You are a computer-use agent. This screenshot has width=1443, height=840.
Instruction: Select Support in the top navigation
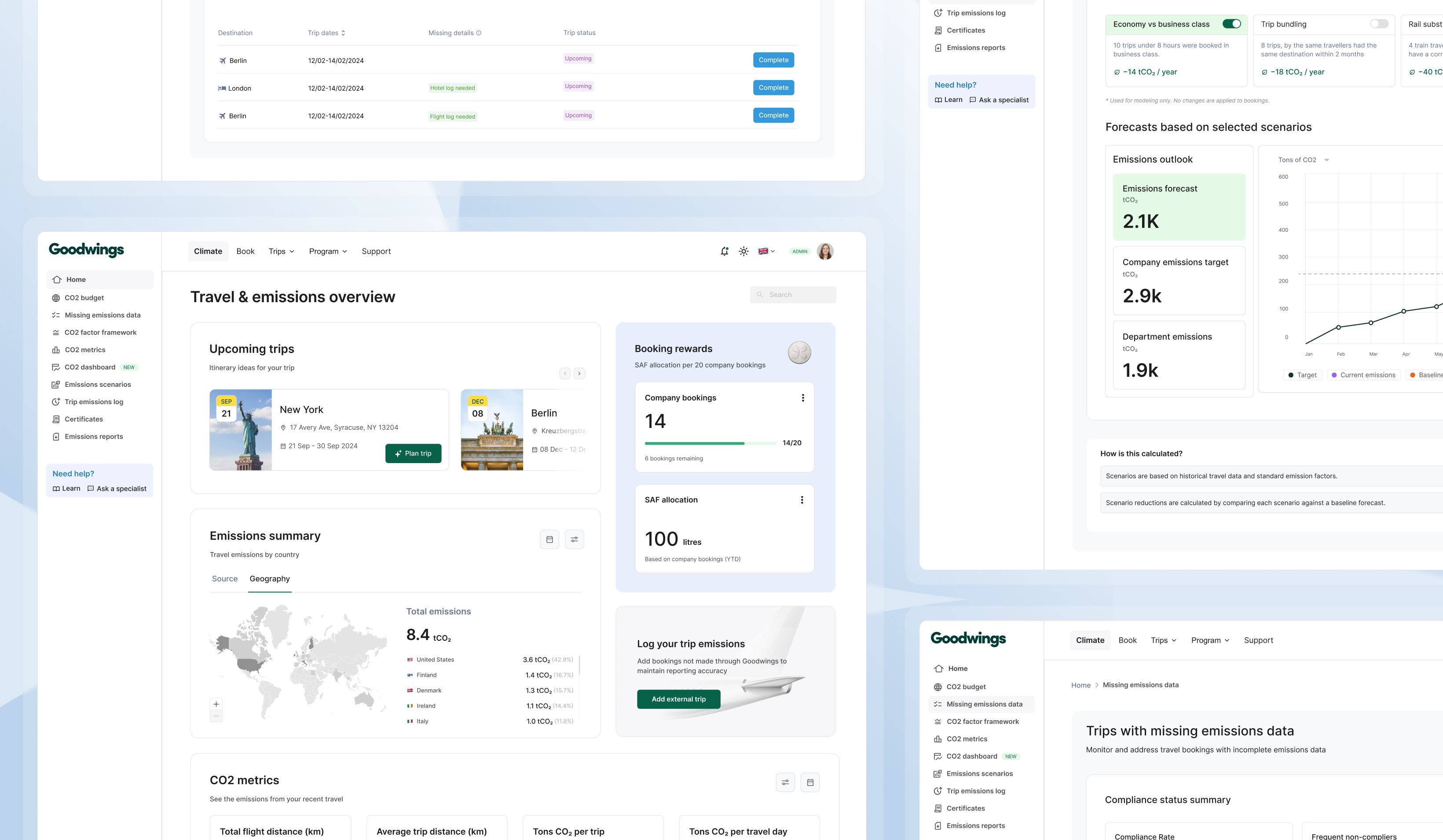pos(376,251)
